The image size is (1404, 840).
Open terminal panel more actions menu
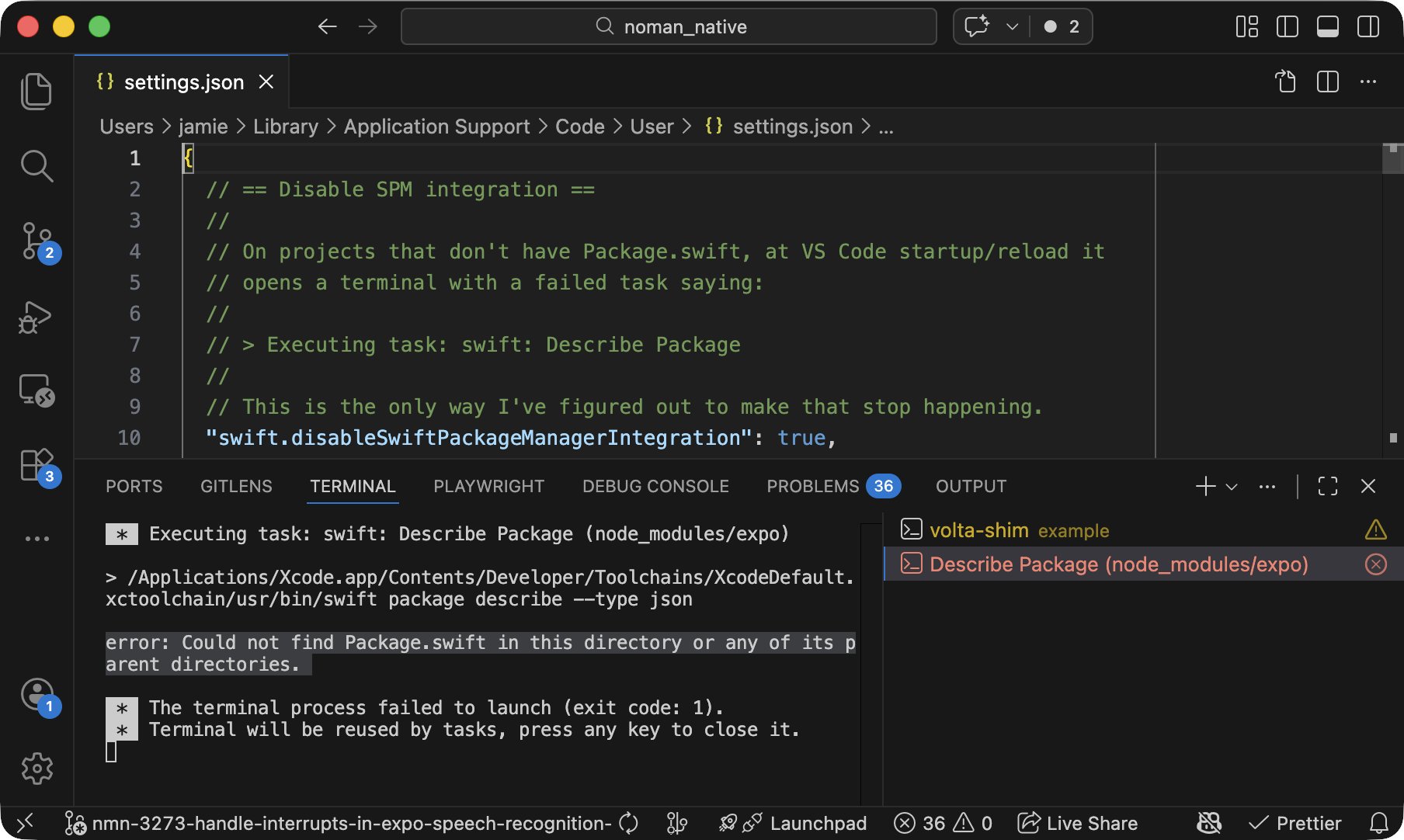(1267, 487)
